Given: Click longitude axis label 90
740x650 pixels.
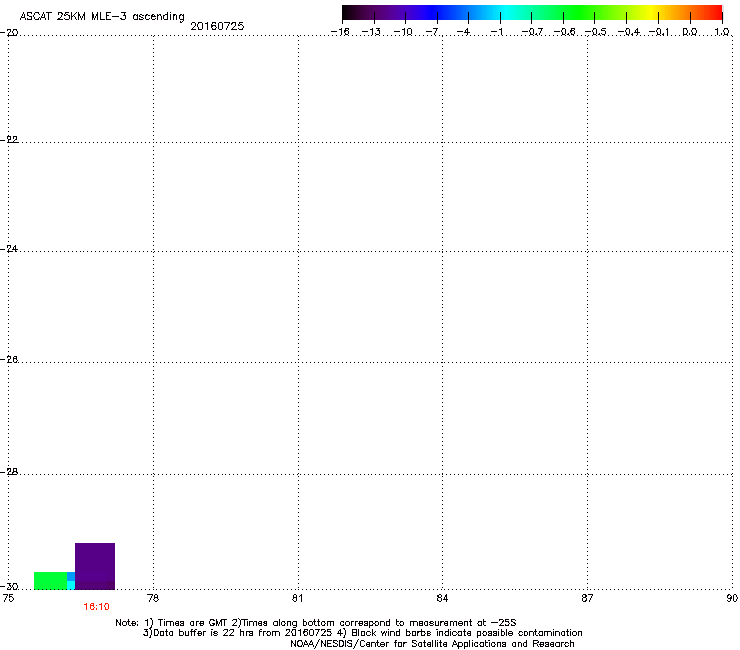Looking at the screenshot, I should [732, 599].
